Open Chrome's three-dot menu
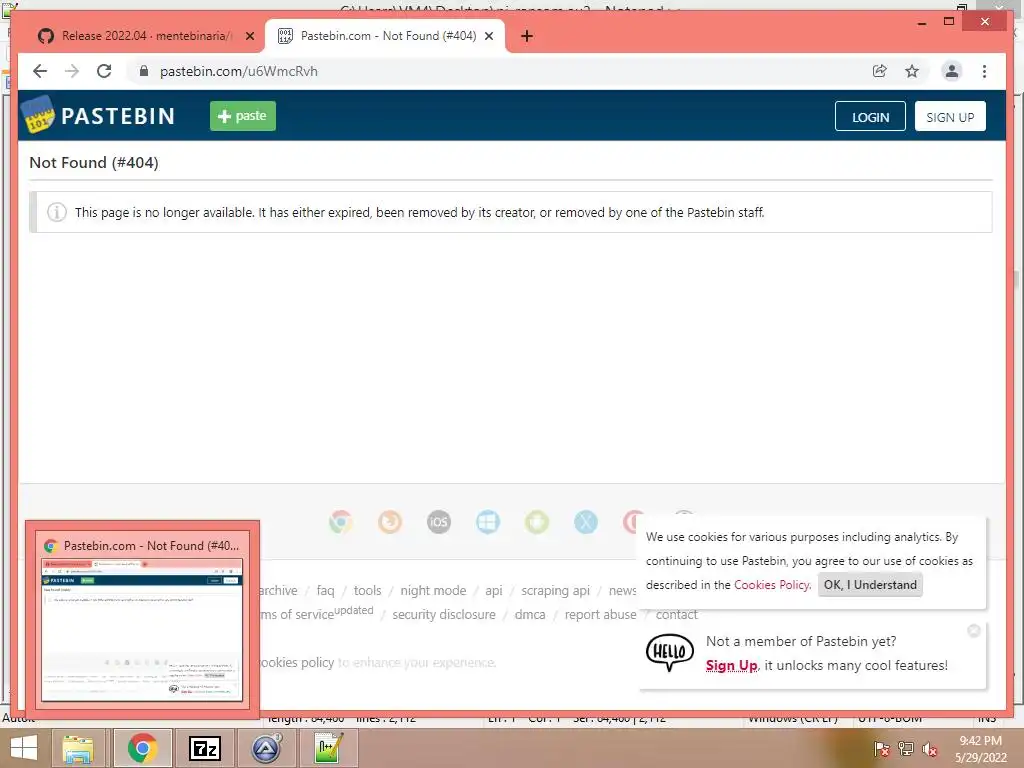 point(984,71)
